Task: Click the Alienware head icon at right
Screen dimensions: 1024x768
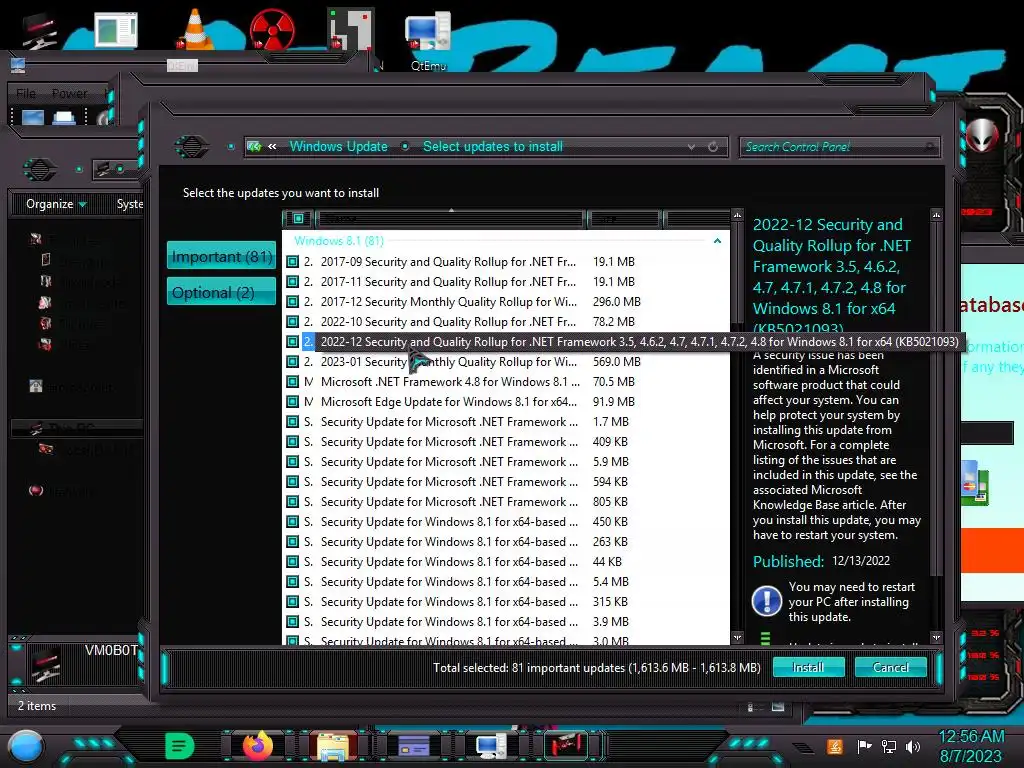Action: (x=982, y=135)
